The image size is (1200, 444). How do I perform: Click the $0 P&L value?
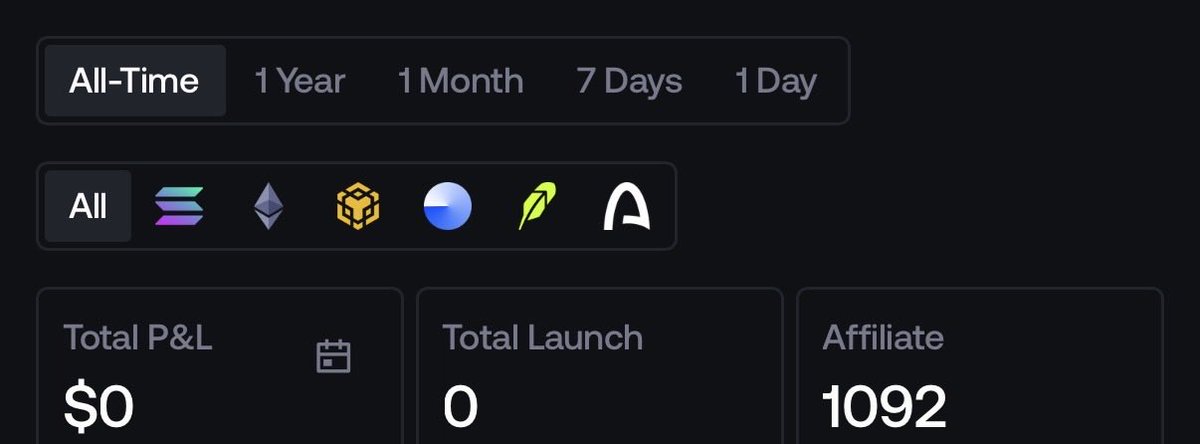tap(98, 407)
